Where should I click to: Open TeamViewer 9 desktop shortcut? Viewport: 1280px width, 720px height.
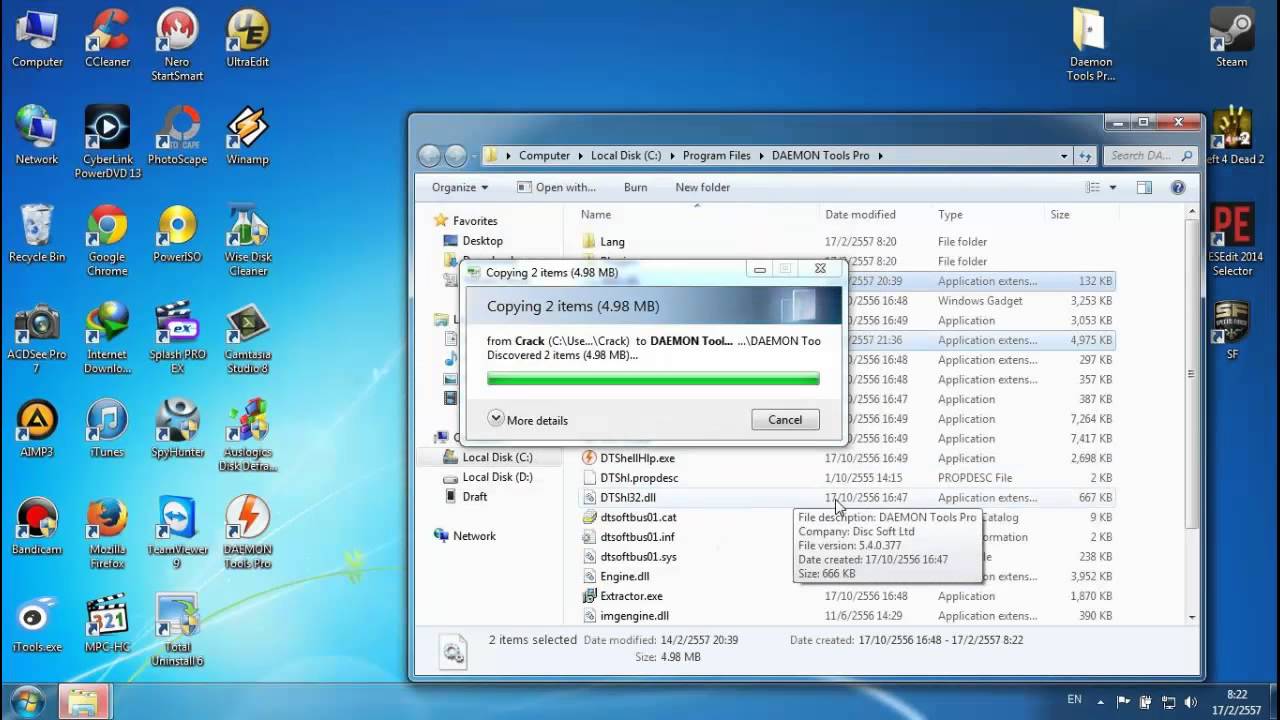pyautogui.click(x=177, y=533)
